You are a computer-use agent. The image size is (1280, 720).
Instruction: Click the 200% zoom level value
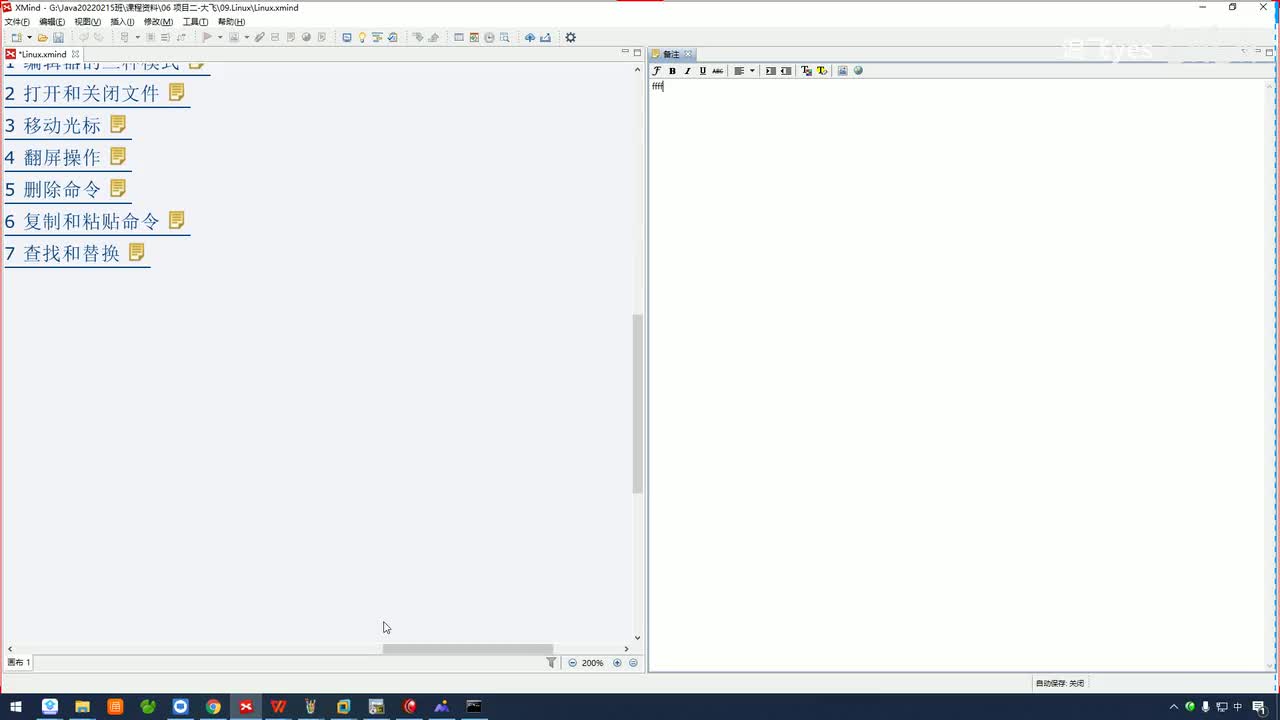(x=593, y=663)
